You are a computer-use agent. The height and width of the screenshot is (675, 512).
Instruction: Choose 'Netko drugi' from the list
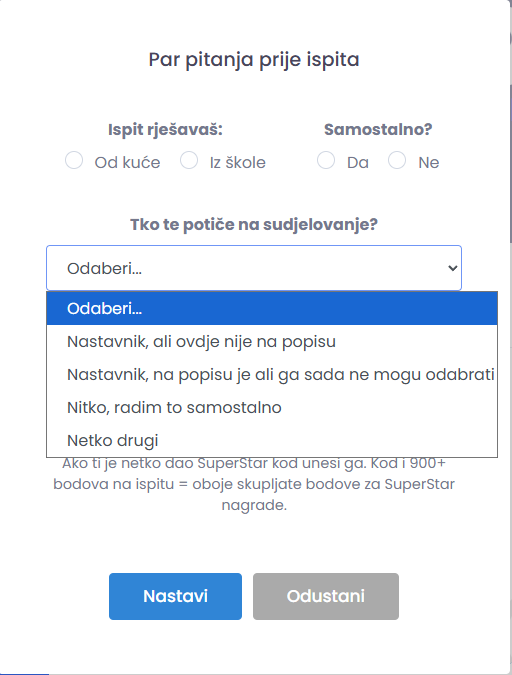tap(272, 440)
